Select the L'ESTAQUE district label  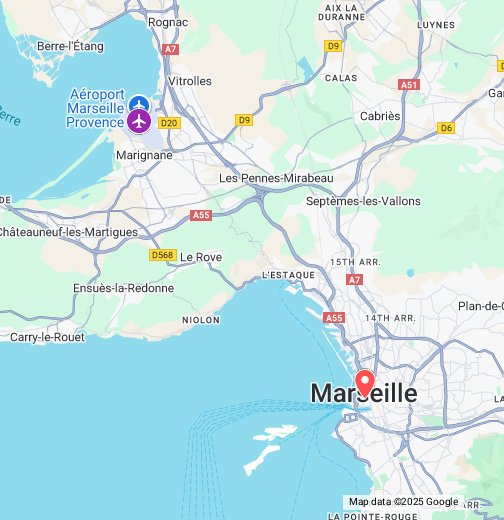tap(289, 275)
